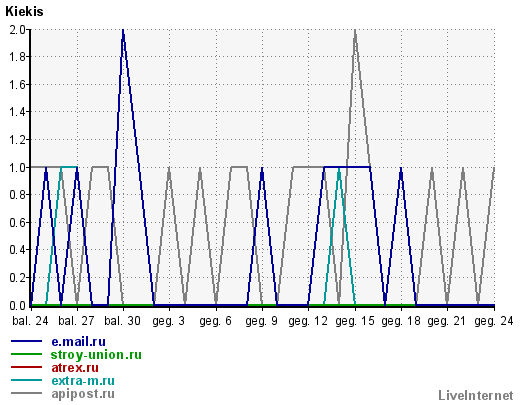Click the geg. 3 axis label
The height and width of the screenshot is (405, 520).
coord(169,321)
